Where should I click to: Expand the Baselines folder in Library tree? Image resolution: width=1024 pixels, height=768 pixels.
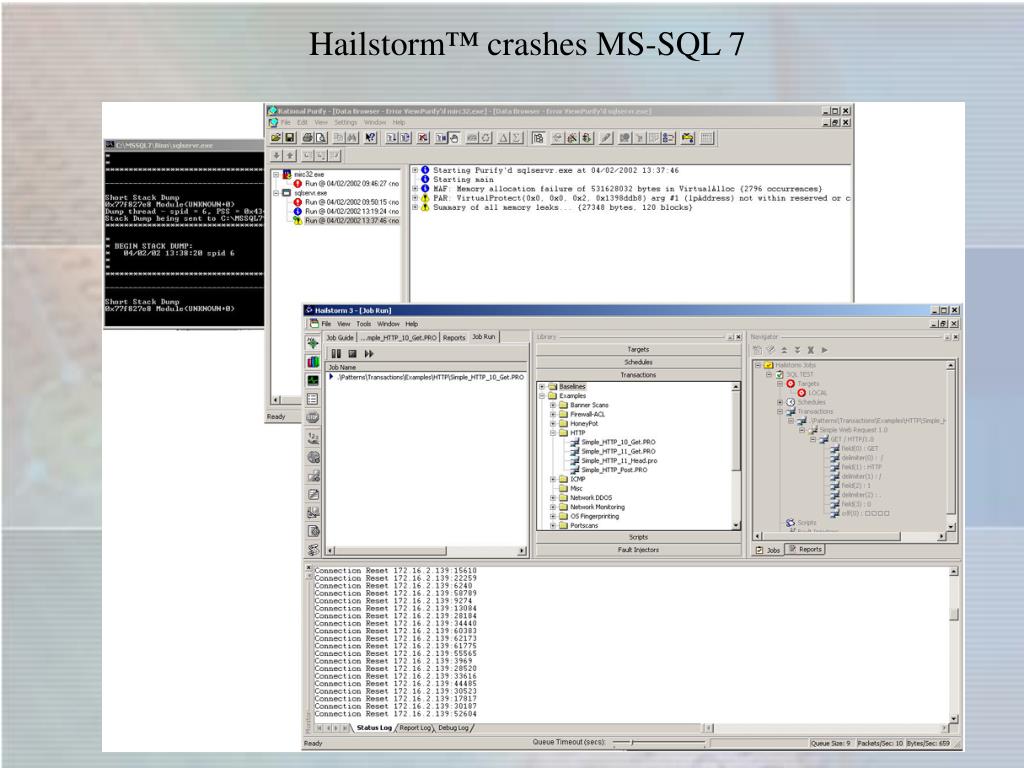[x=542, y=387]
